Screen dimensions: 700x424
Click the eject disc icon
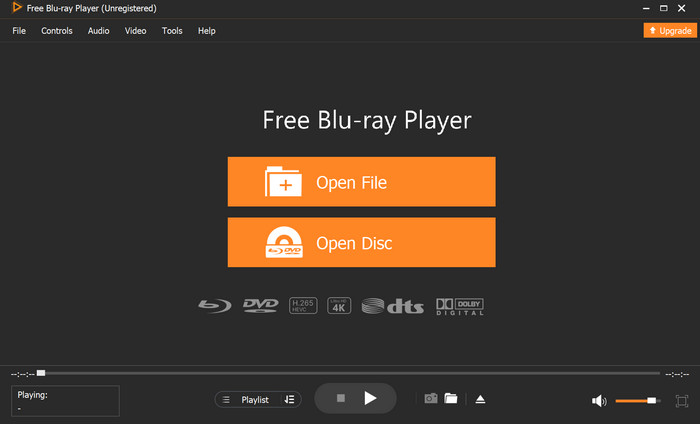480,399
